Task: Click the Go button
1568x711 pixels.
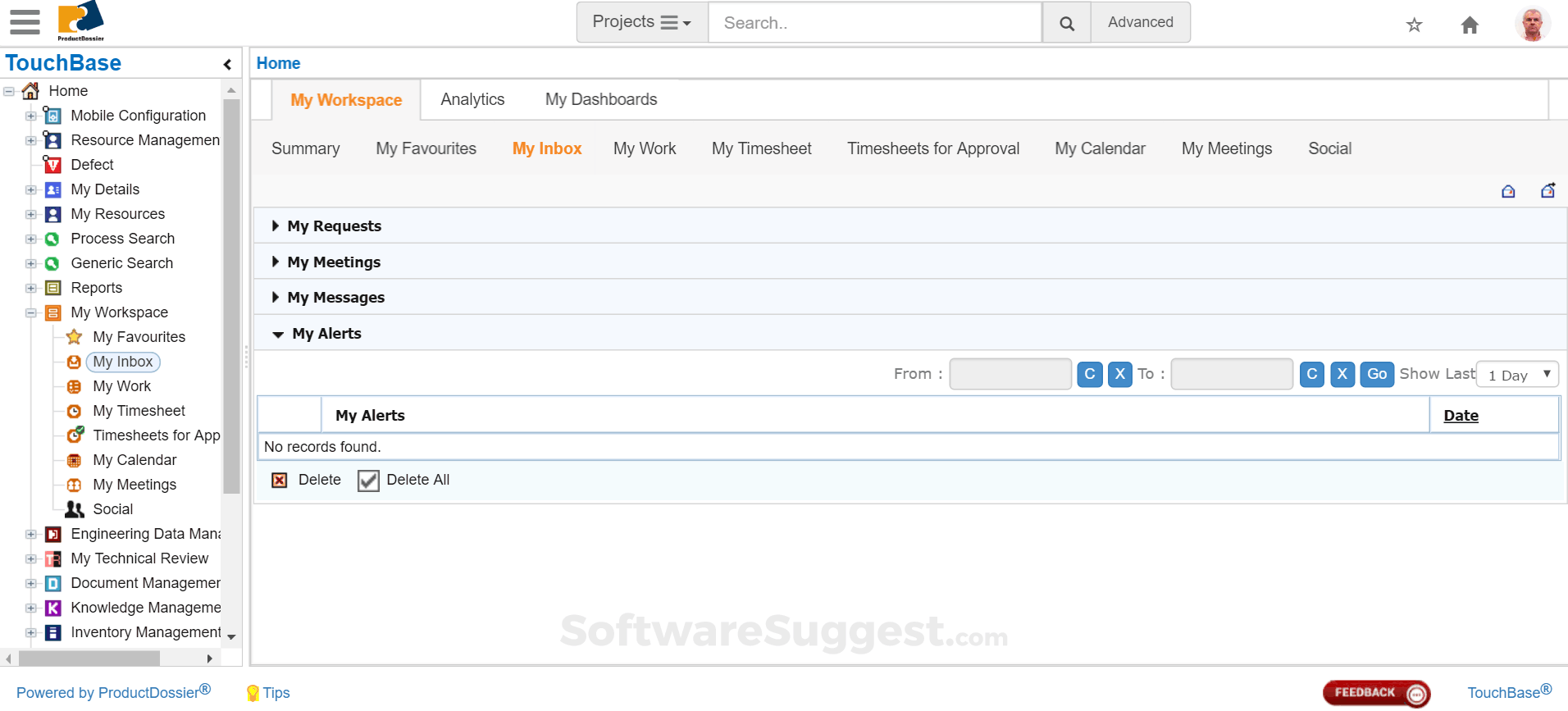Action: click(x=1377, y=374)
